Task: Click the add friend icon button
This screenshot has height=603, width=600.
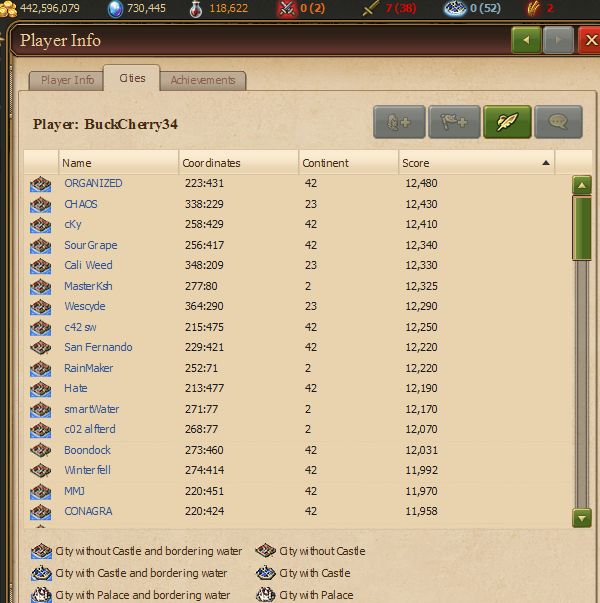Action: click(x=399, y=122)
